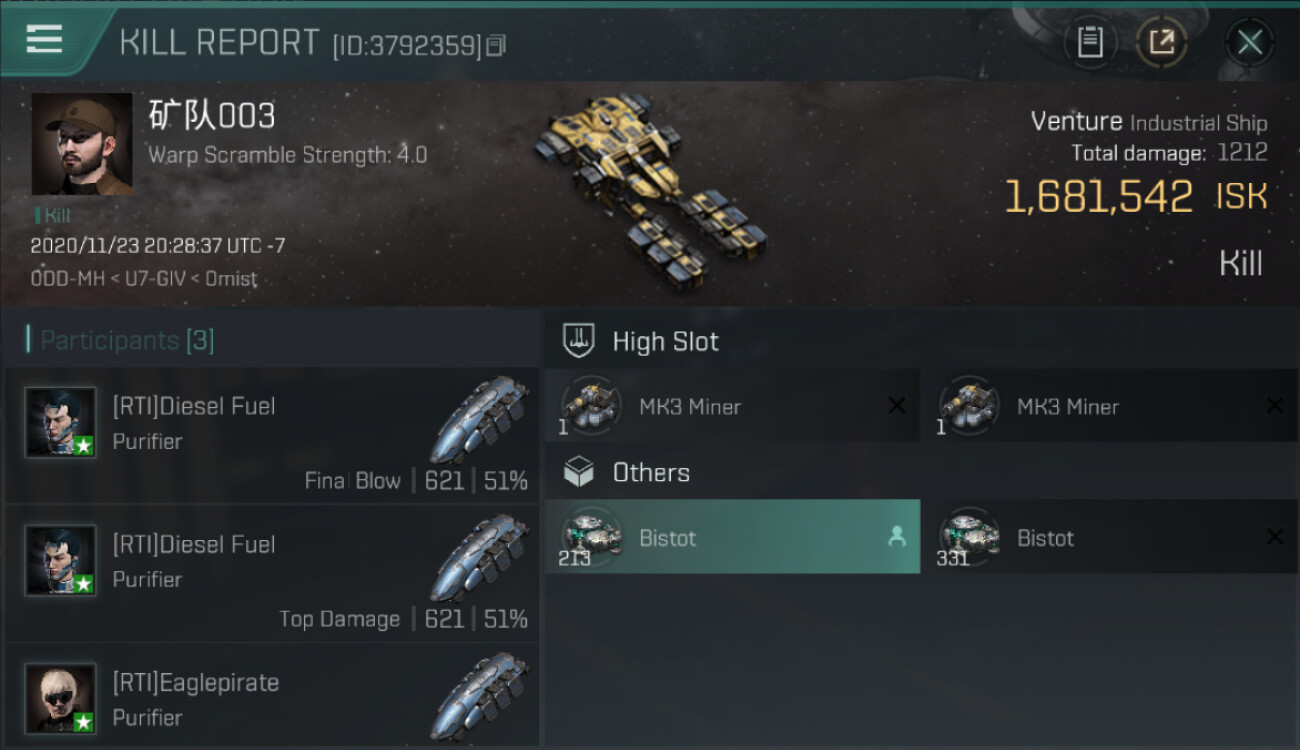The height and width of the screenshot is (750, 1300).
Task: Open the hamburger menu
Action: point(44,40)
